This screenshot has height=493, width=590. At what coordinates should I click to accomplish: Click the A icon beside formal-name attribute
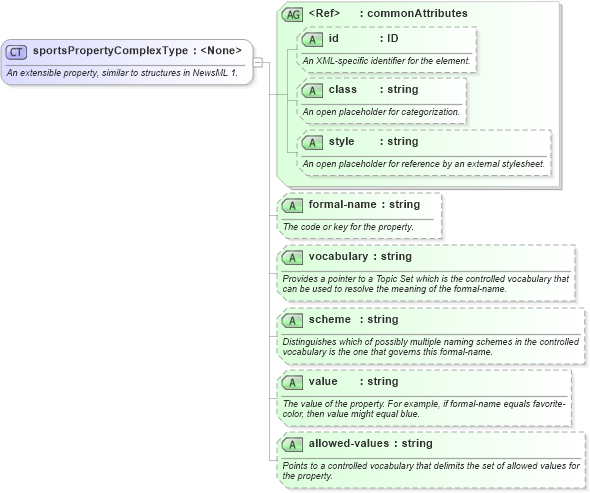point(292,206)
